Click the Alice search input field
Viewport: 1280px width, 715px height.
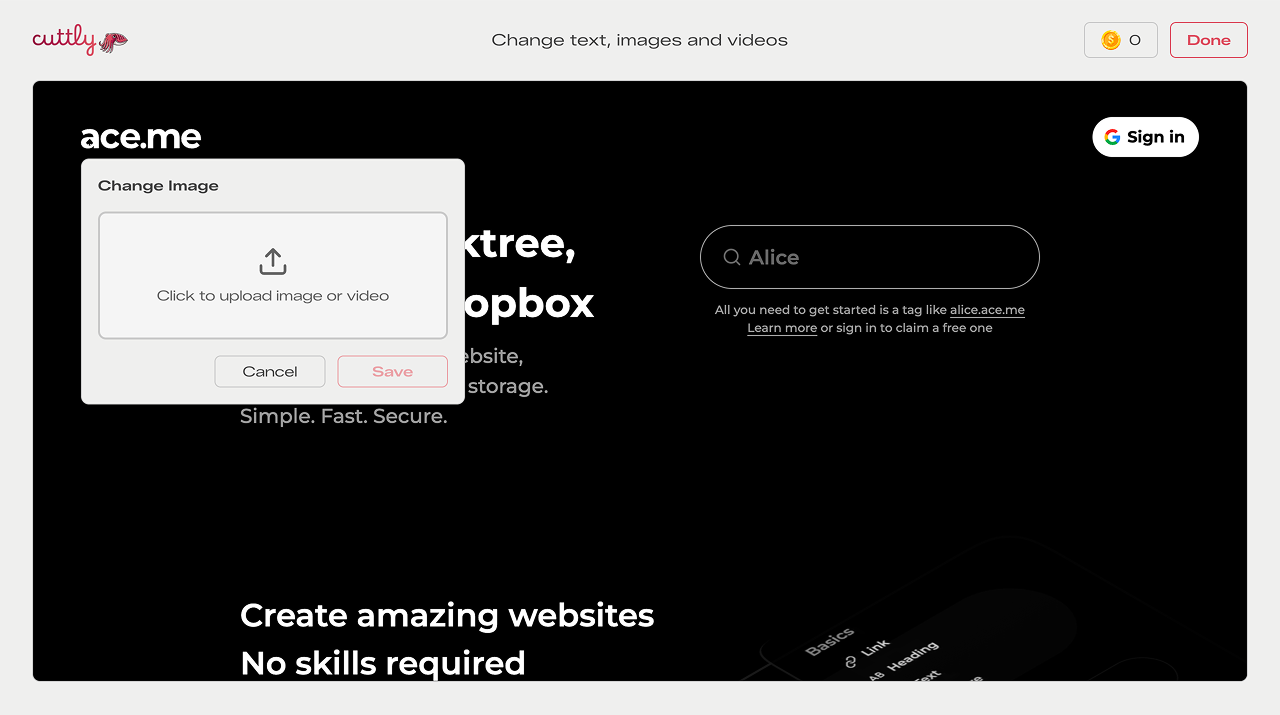(x=869, y=257)
